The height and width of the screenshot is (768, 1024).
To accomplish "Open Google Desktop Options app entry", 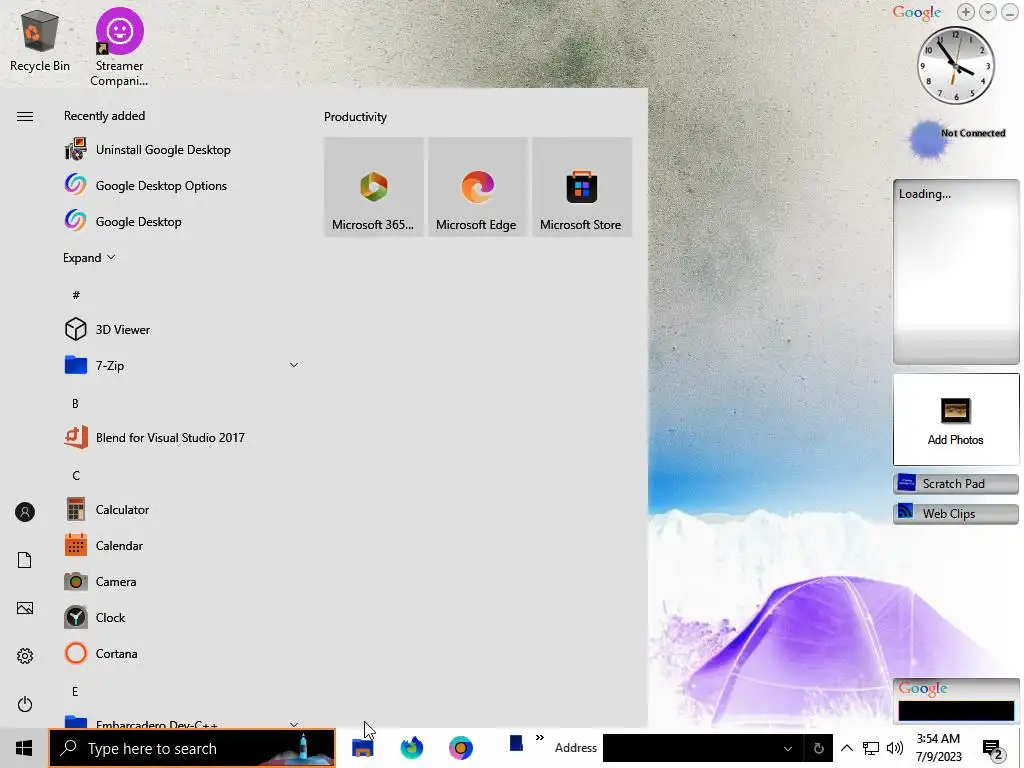I will 182,185.
